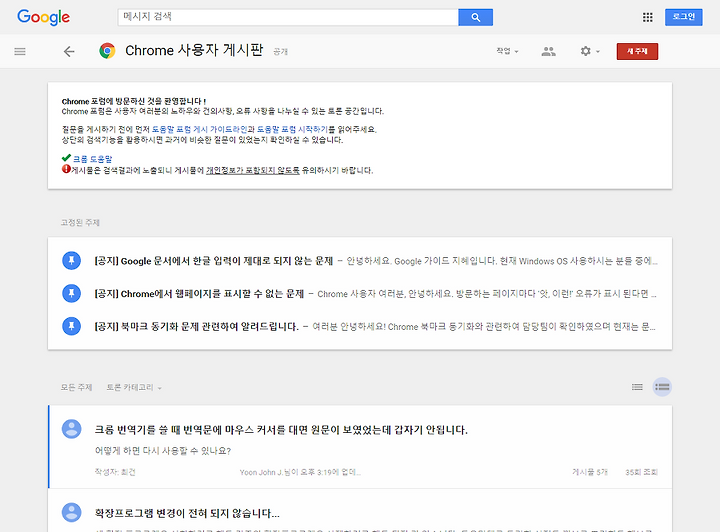
Task: Open notice 북마크 동기화 문제 관련하여 알려드립니다
Action: click(x=196, y=326)
